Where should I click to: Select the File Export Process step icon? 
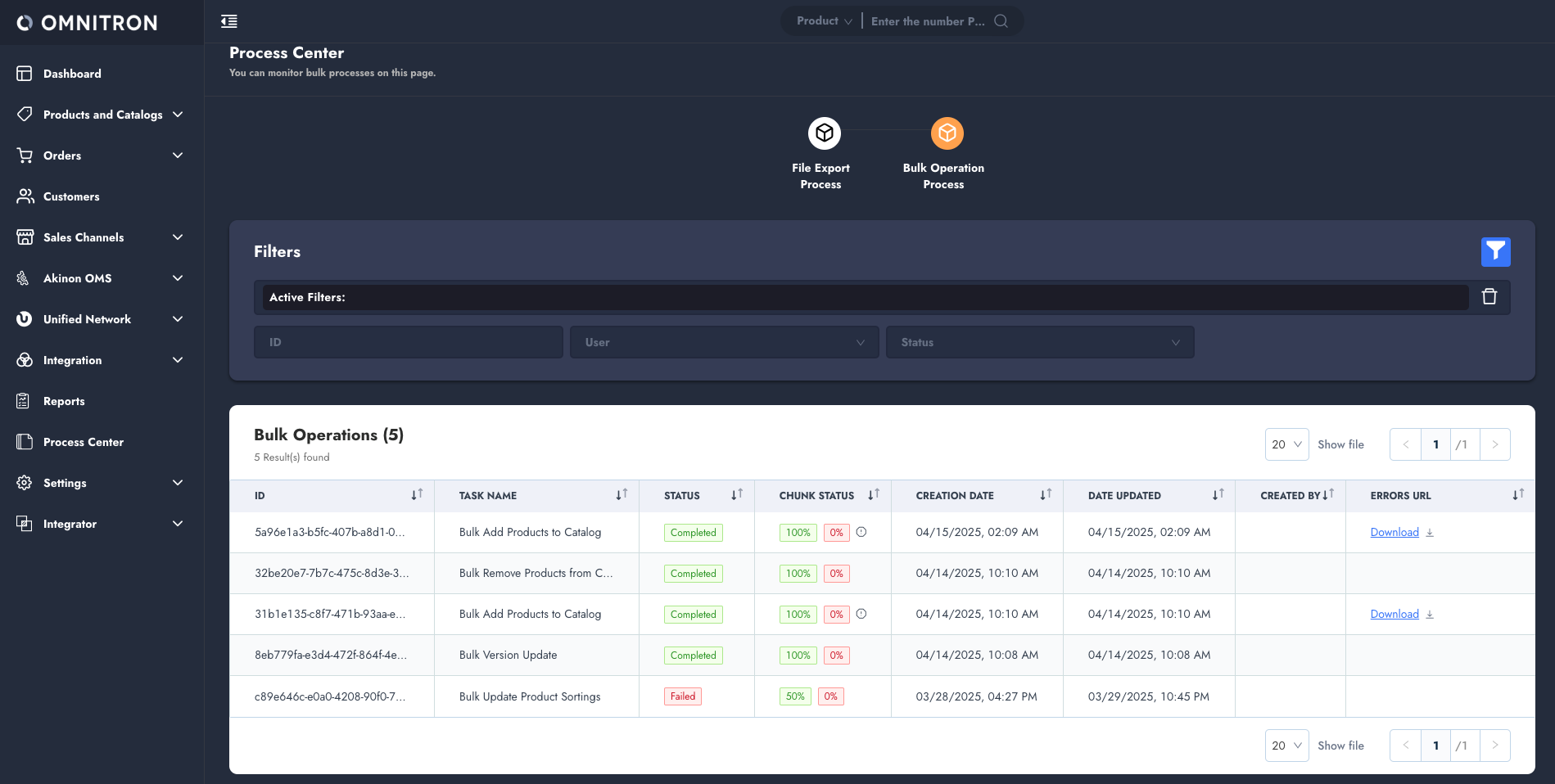[824, 133]
